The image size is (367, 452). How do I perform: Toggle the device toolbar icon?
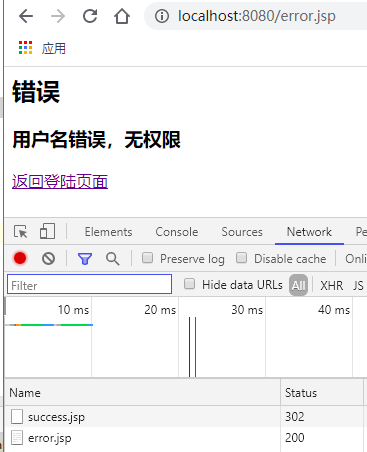47,231
